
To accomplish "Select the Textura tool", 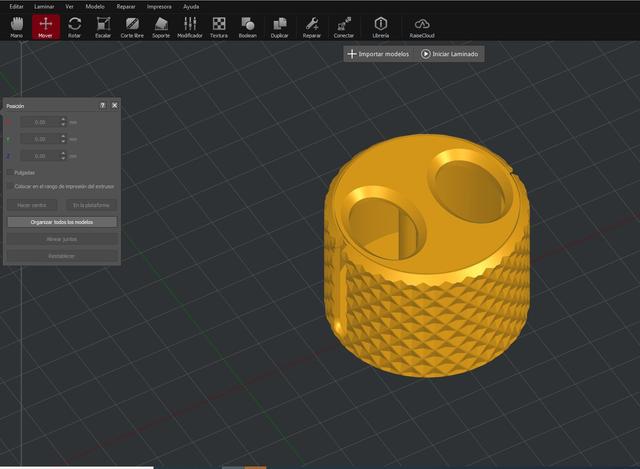I will click(x=219, y=27).
